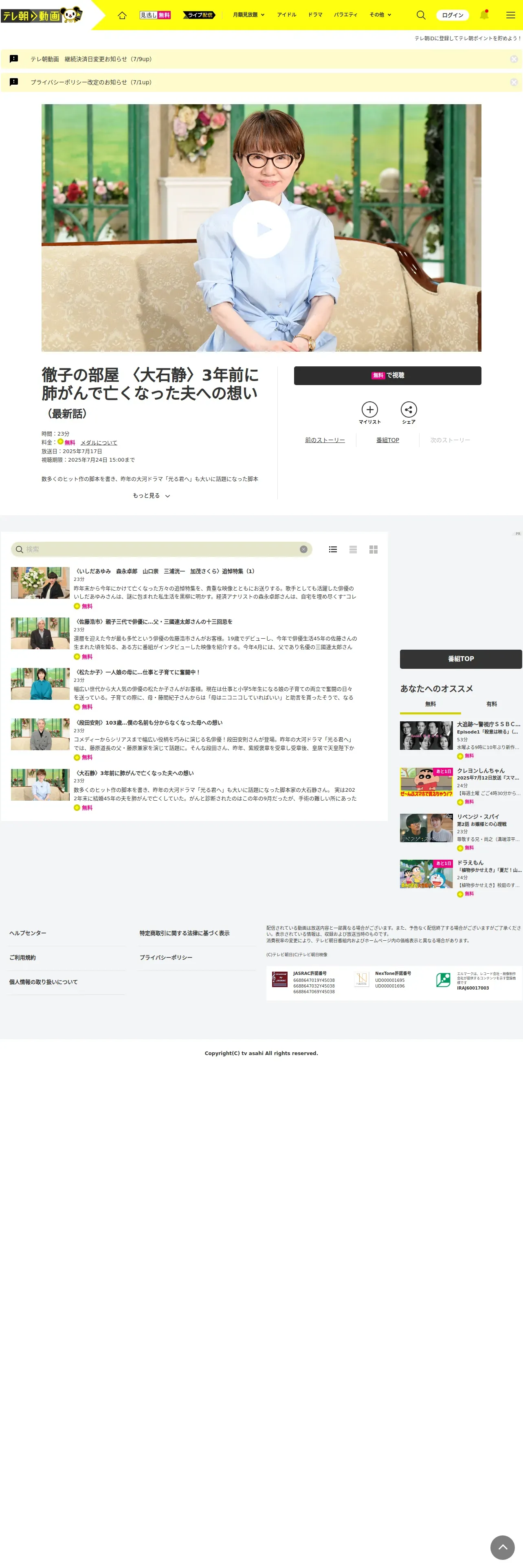Open the アイドル menu
The width and height of the screenshot is (523, 1568).
287,15
